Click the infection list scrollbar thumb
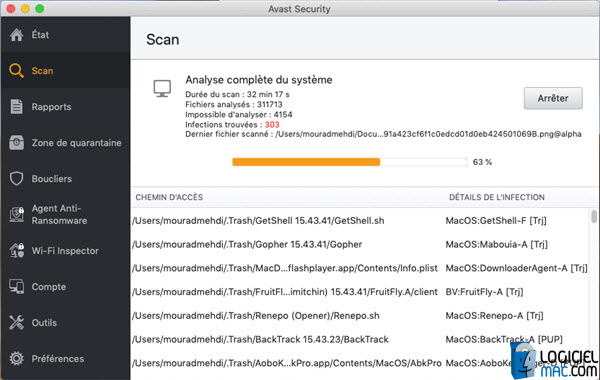Screen dimensions: 600x380 point(594,216)
